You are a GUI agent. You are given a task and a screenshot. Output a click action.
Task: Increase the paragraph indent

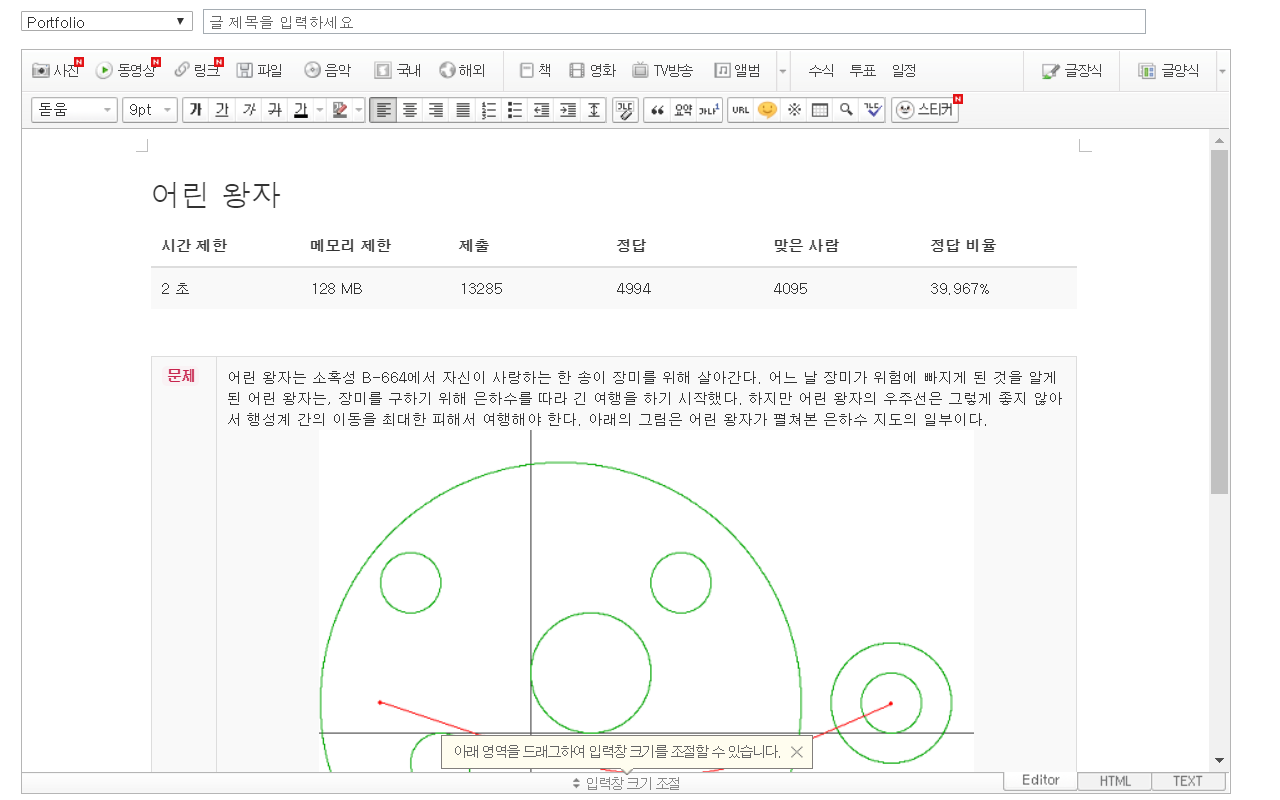pos(568,110)
